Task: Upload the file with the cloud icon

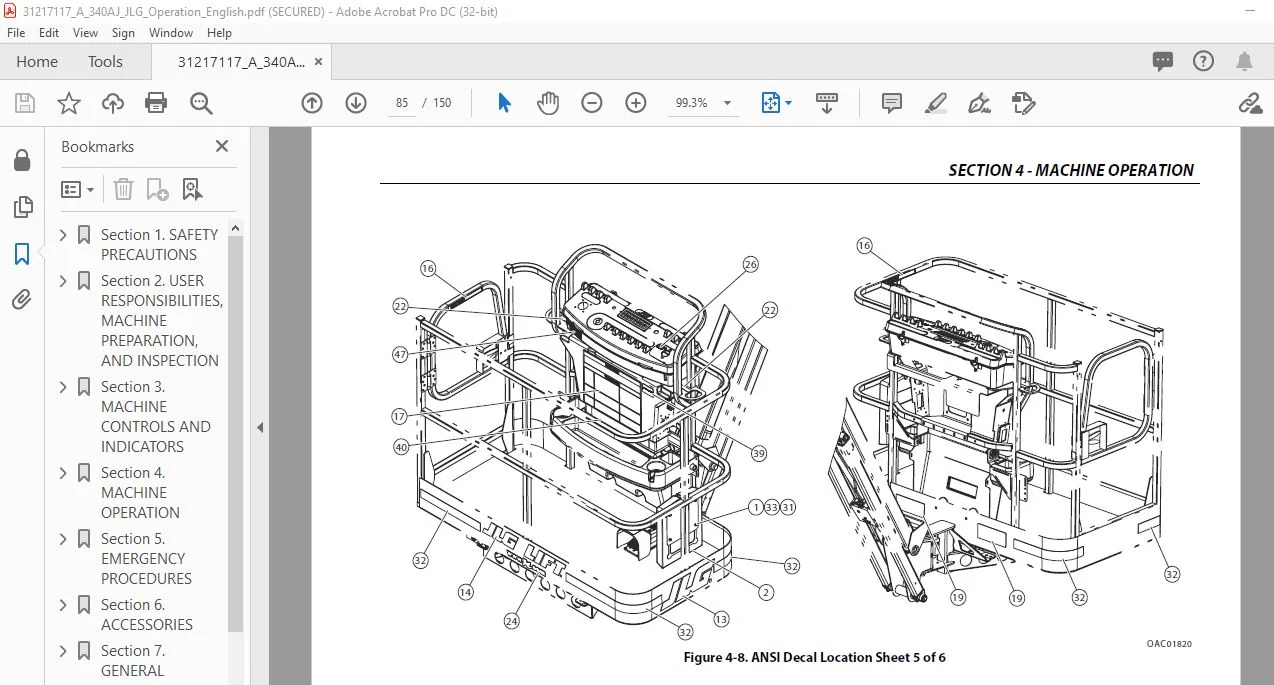Action: click(113, 103)
